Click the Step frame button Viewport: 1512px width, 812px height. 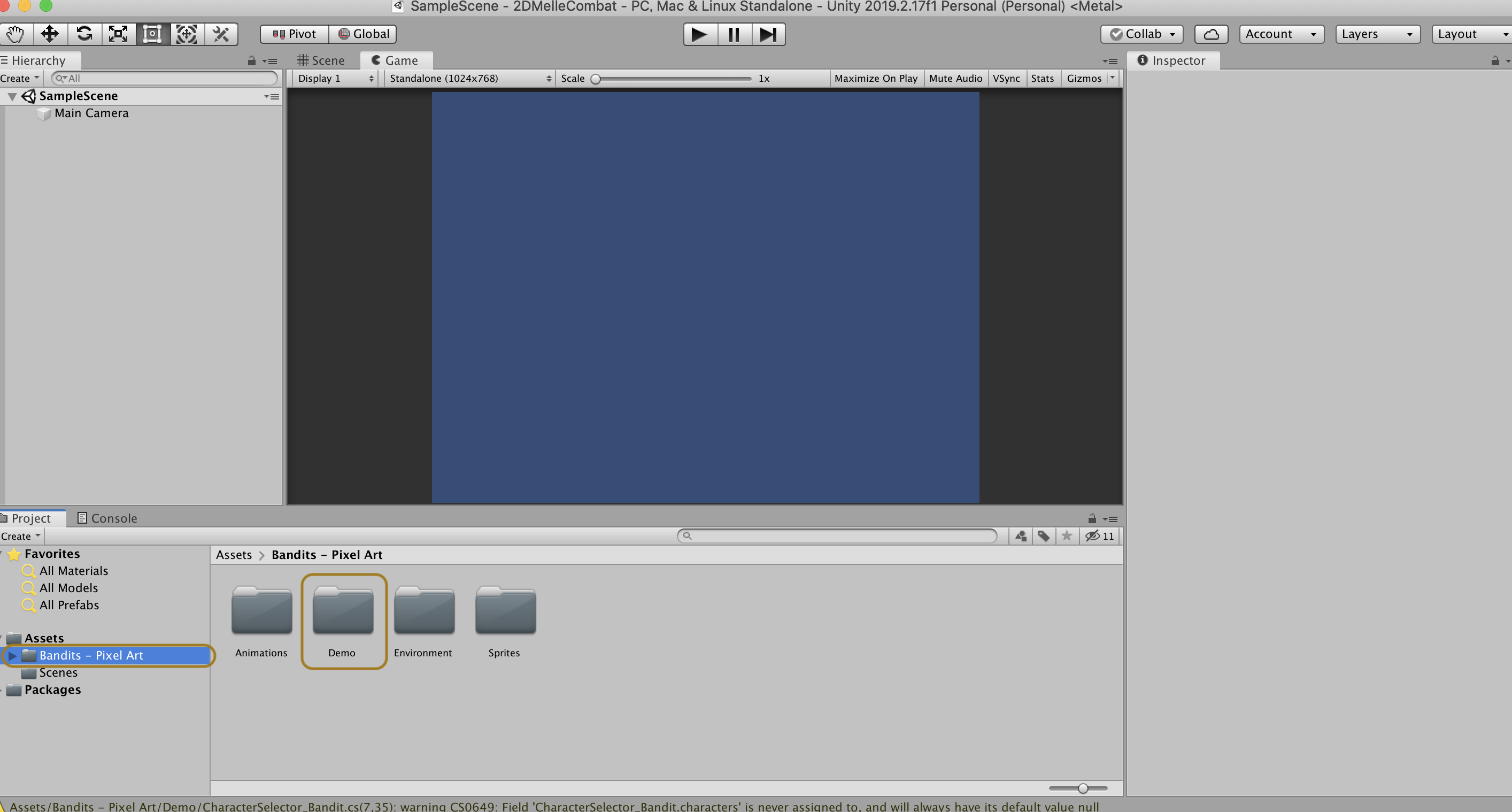pyautogui.click(x=768, y=34)
